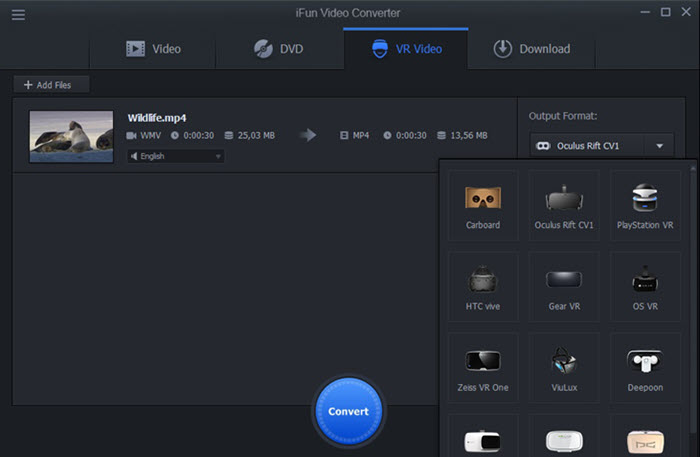Select the PlayStation VR preset
This screenshot has width=700, height=457.
click(x=645, y=206)
